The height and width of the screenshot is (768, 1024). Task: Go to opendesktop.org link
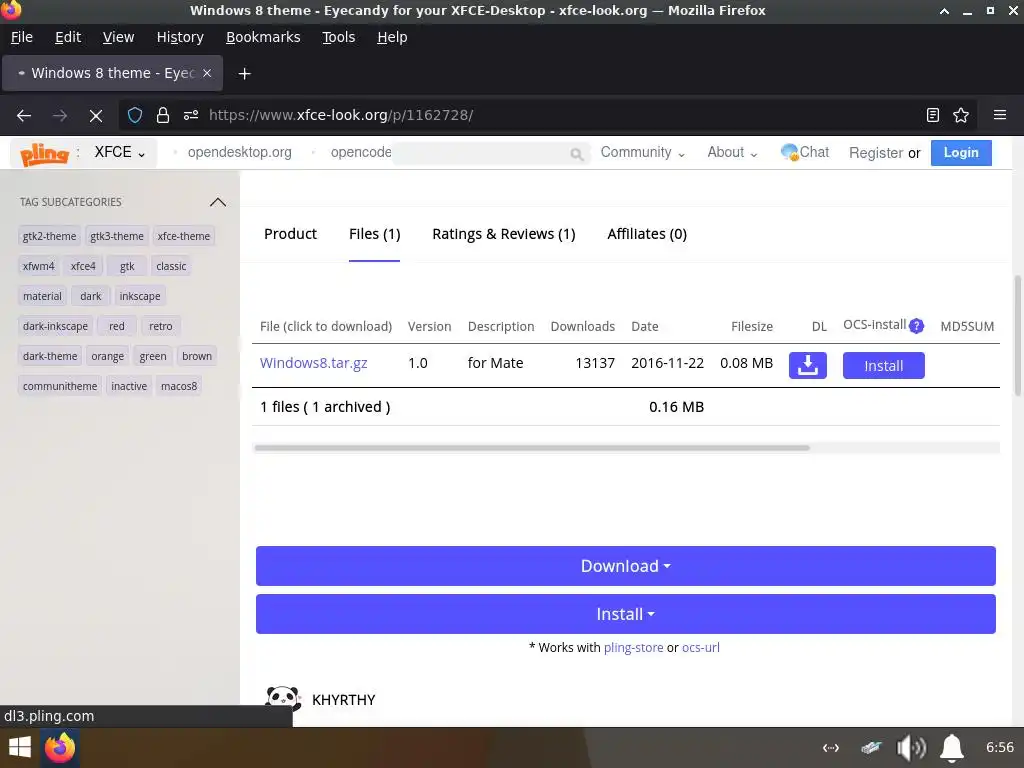coord(240,152)
